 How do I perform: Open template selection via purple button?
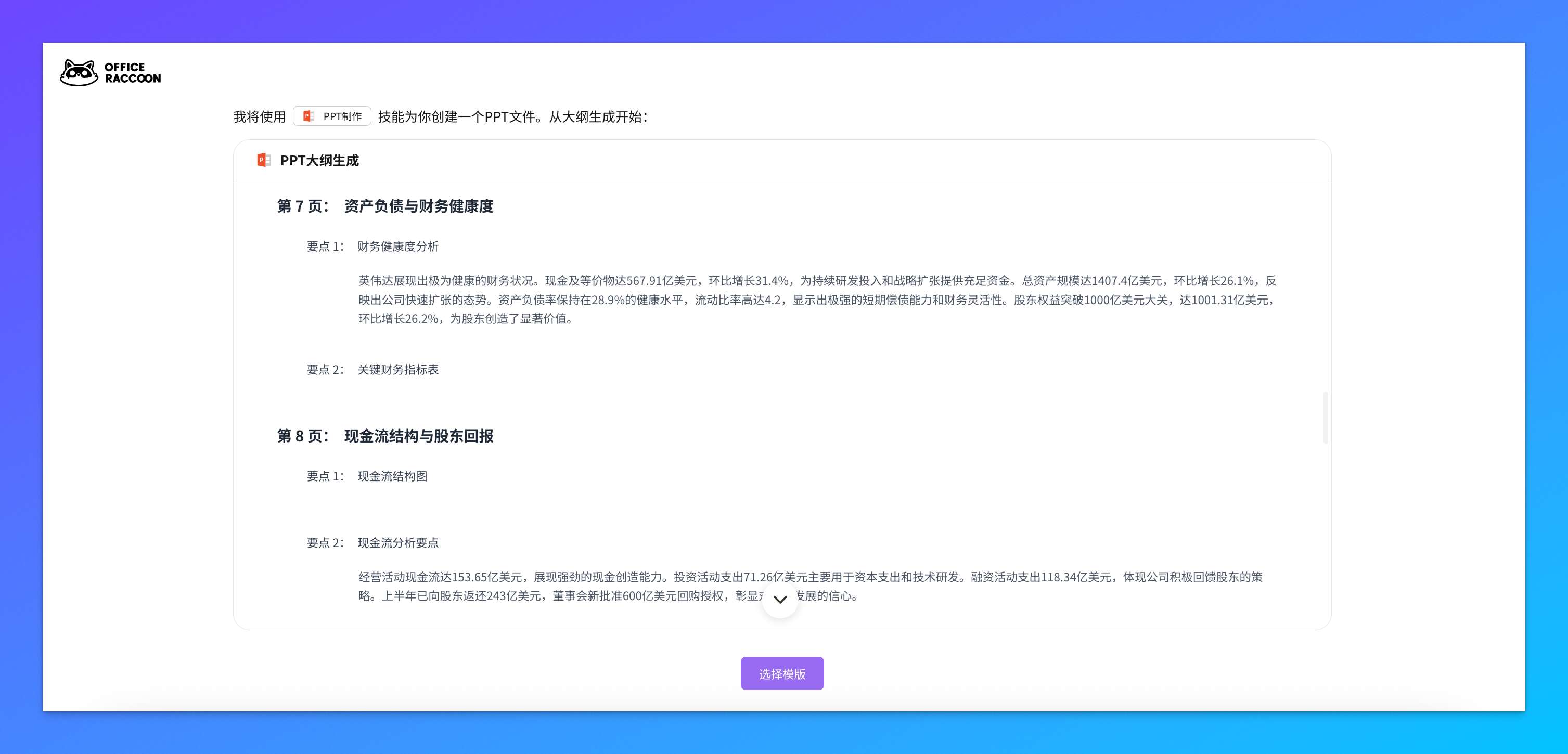click(x=781, y=673)
